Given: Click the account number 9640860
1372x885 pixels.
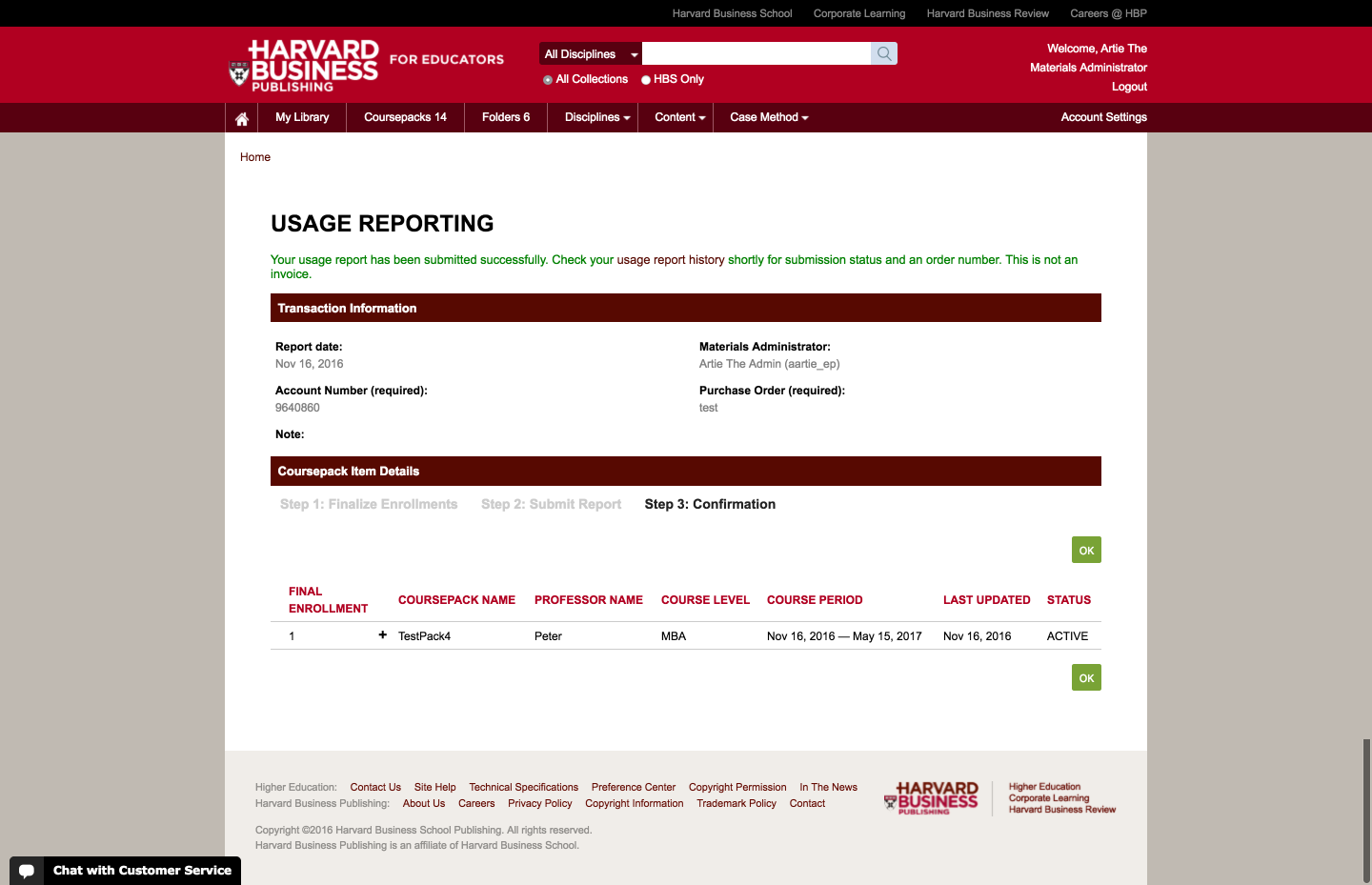Looking at the screenshot, I should coord(297,408).
